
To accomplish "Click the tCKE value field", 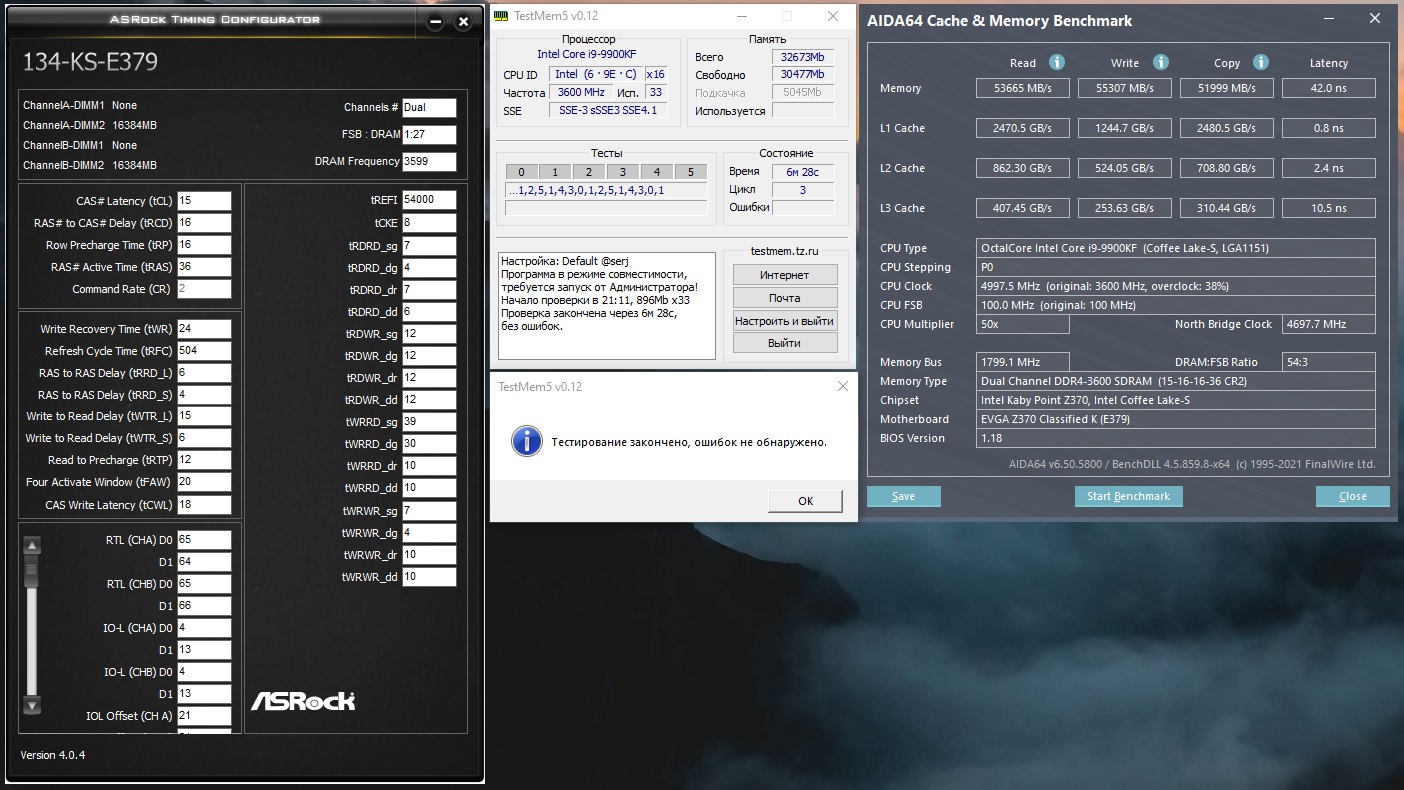I will pos(429,223).
